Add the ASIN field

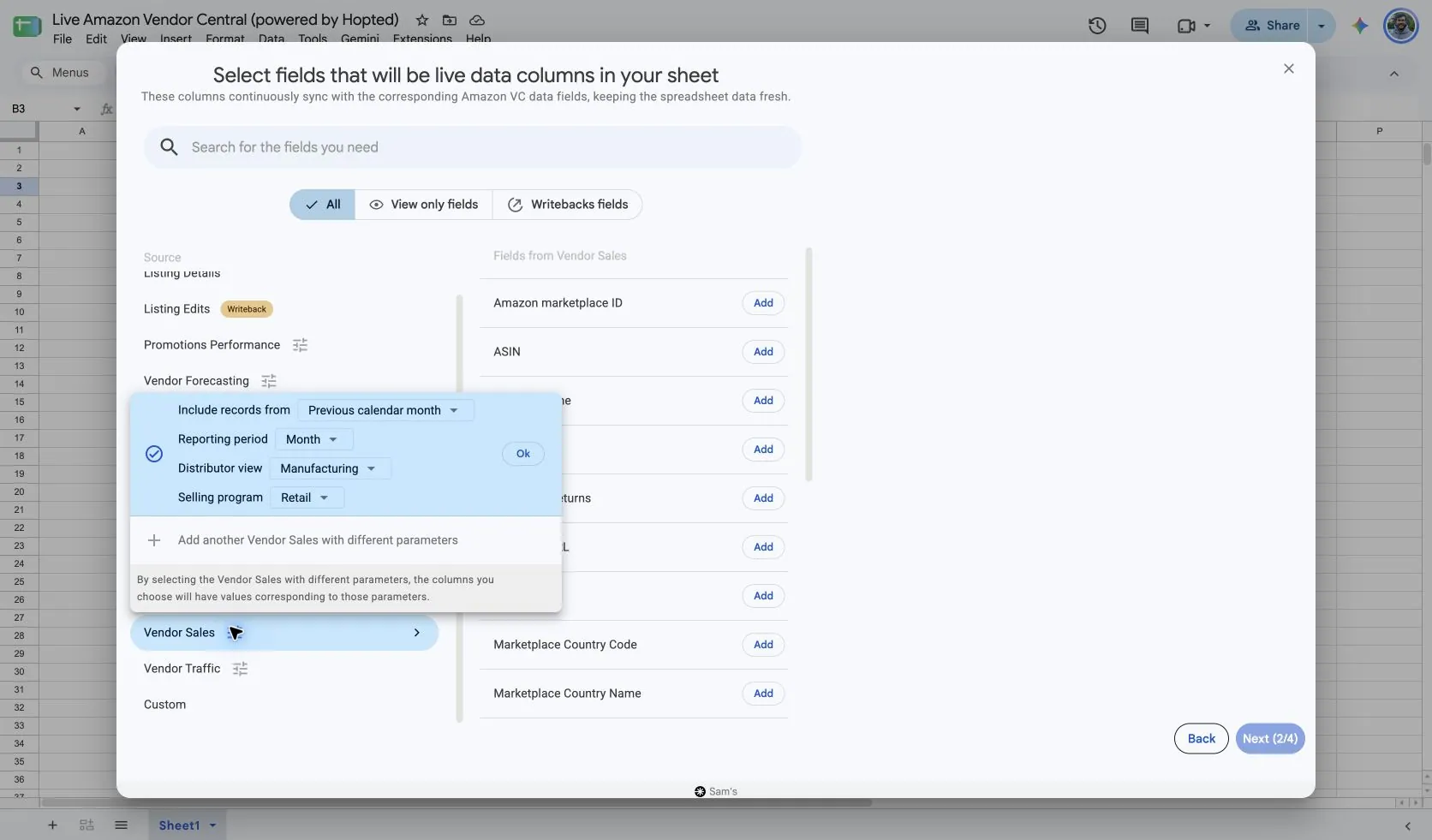tap(763, 352)
